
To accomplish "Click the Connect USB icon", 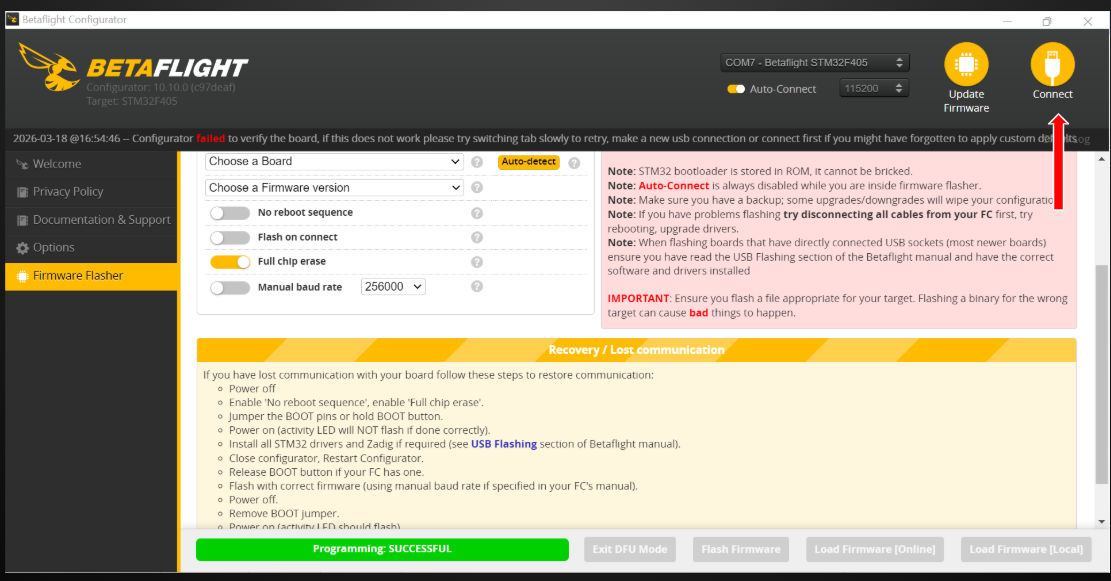I will pos(1052,64).
